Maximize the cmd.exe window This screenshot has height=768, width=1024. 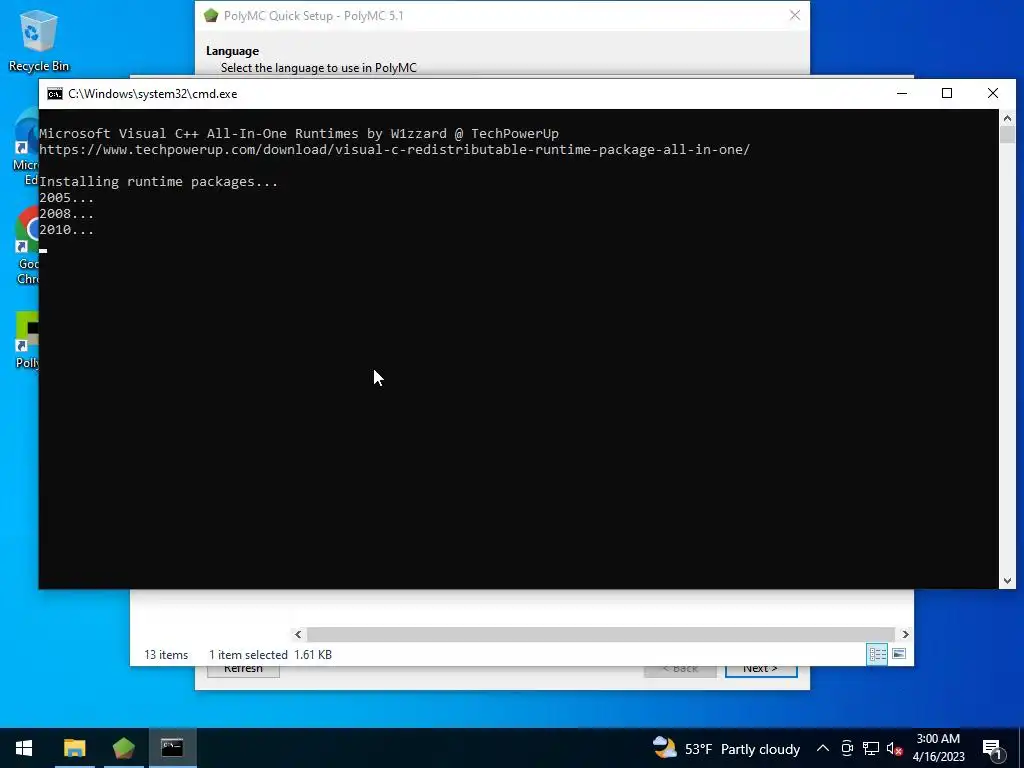947,93
